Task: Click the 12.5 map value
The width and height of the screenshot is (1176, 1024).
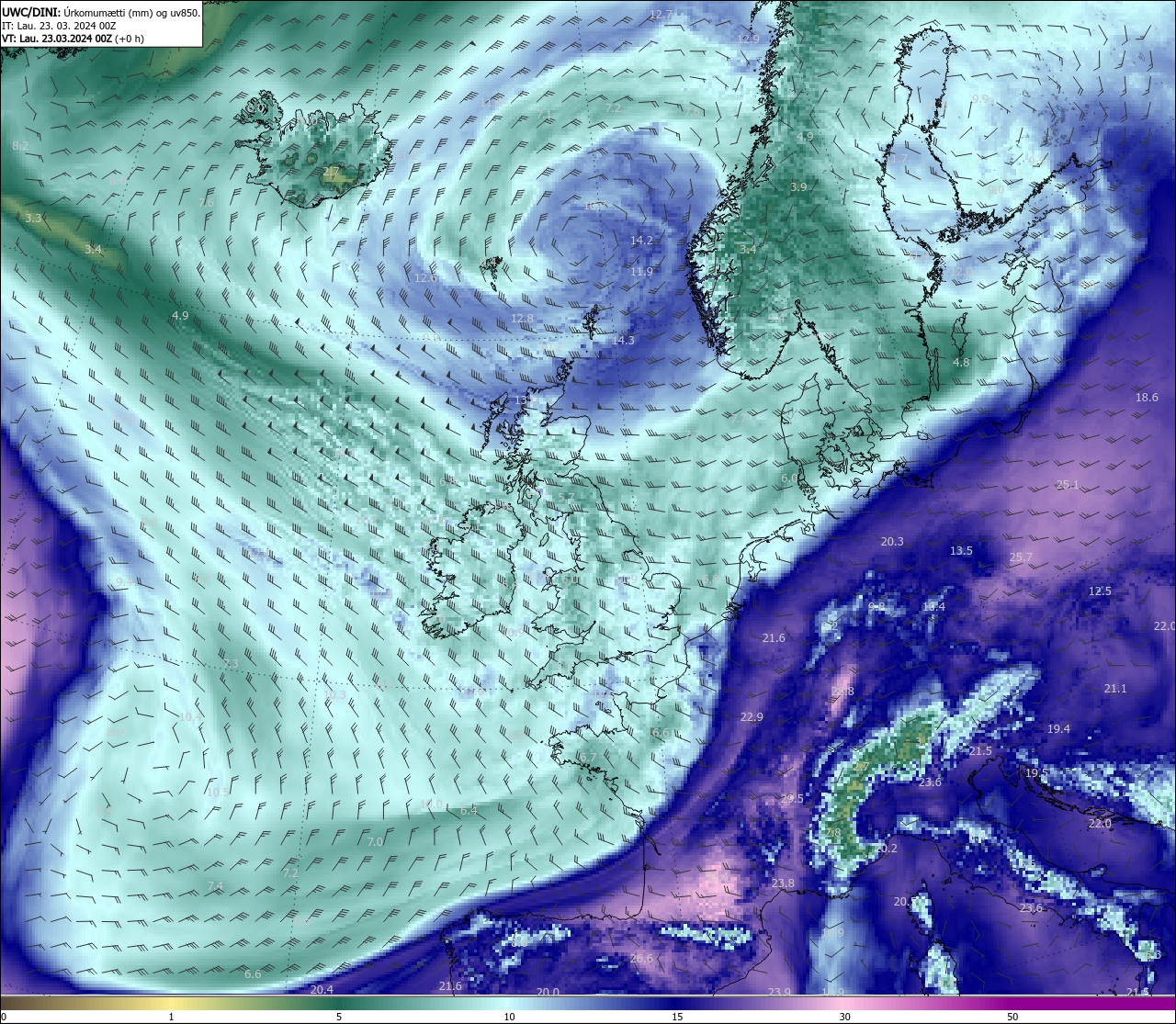Action: 1100,591
